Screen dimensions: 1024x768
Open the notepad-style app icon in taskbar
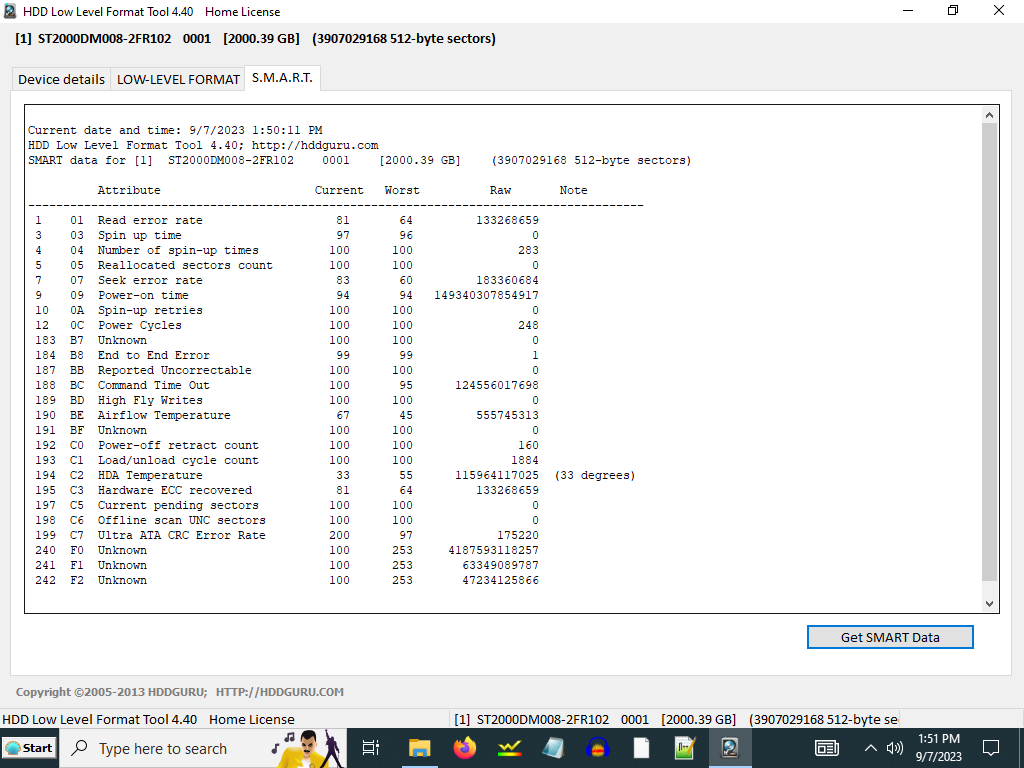553,748
